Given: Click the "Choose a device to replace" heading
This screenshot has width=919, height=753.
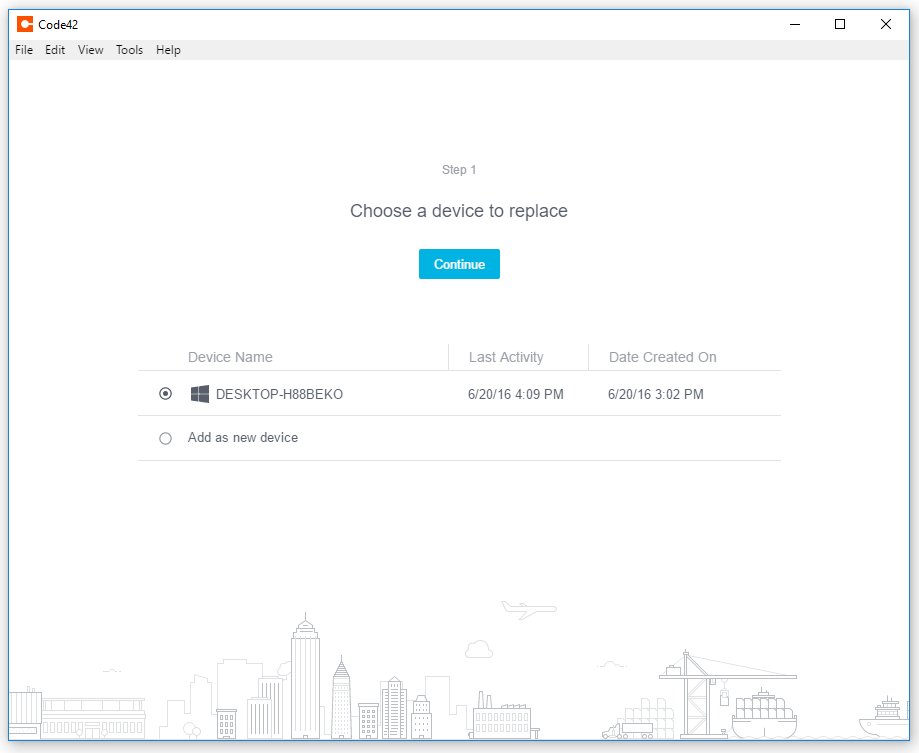Looking at the screenshot, I should 459,211.
